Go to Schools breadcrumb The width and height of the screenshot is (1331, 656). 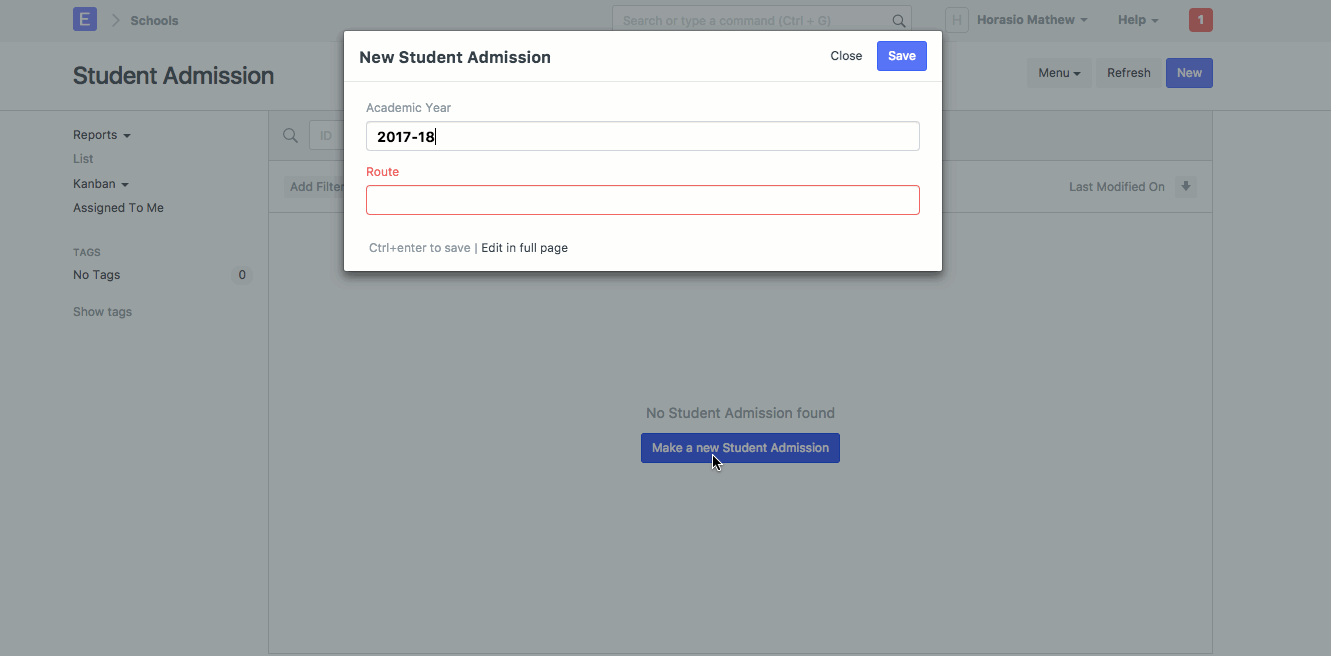(154, 20)
